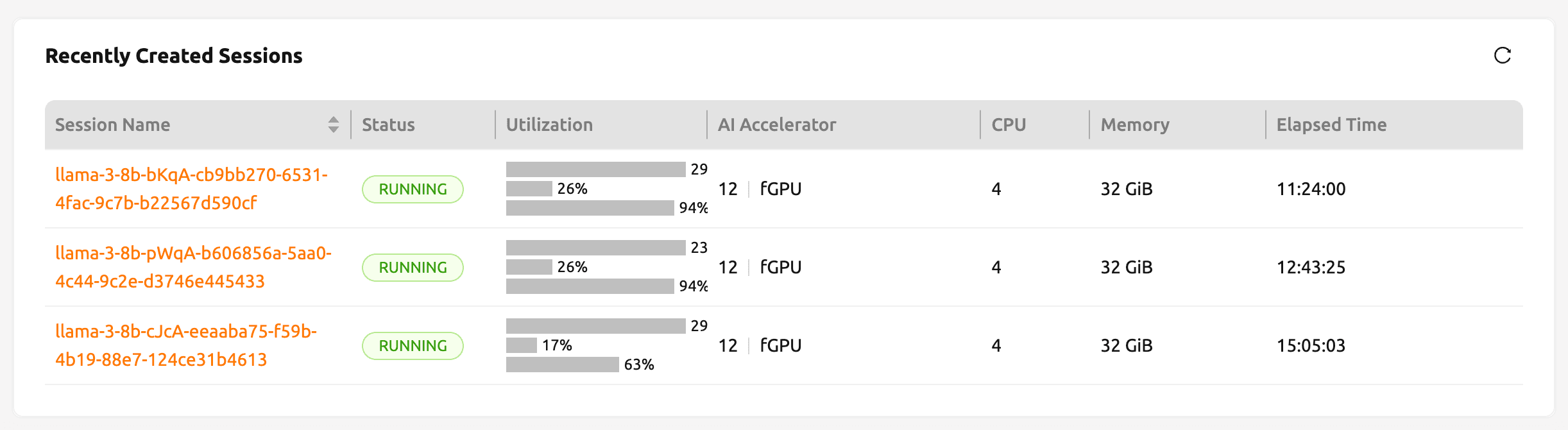Viewport: 1568px width, 430px height.
Task: Click the RUNNING status tag of the third session
Action: coord(413,346)
